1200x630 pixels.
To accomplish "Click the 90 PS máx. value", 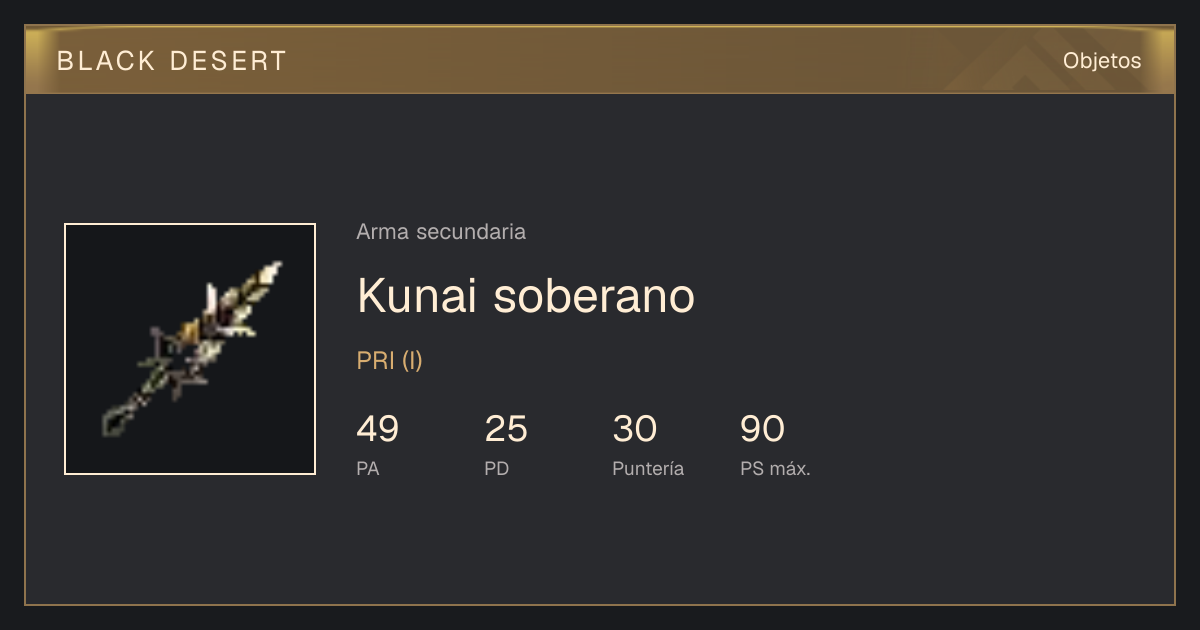I will click(762, 429).
